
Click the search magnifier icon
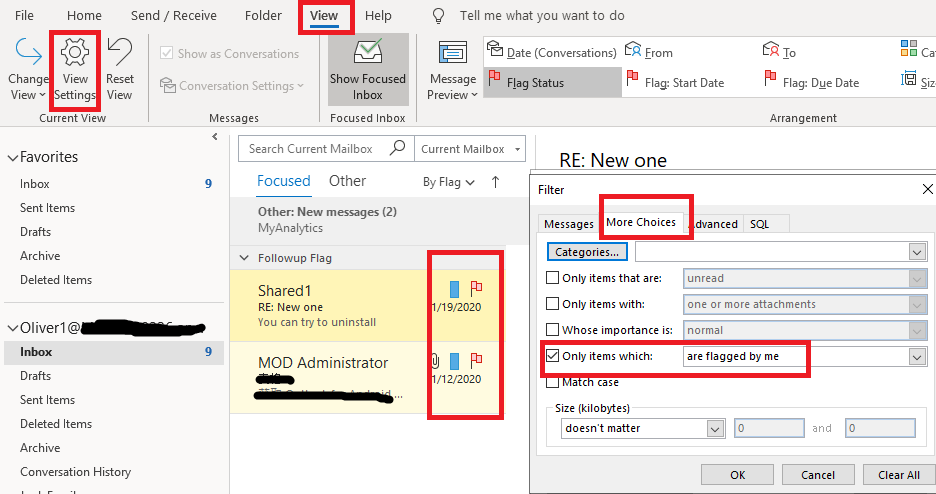(x=397, y=147)
